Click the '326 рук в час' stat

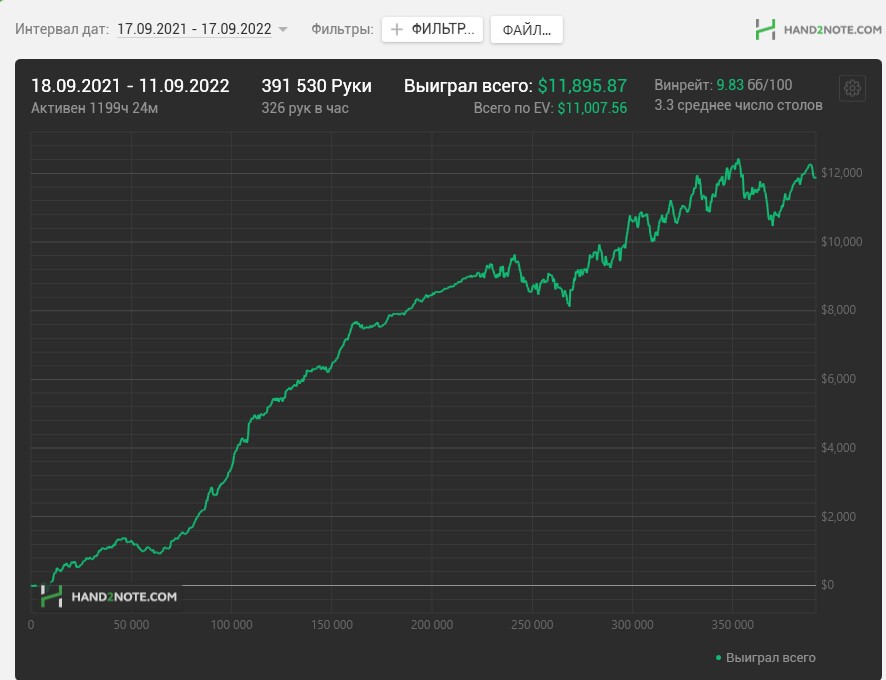click(305, 107)
